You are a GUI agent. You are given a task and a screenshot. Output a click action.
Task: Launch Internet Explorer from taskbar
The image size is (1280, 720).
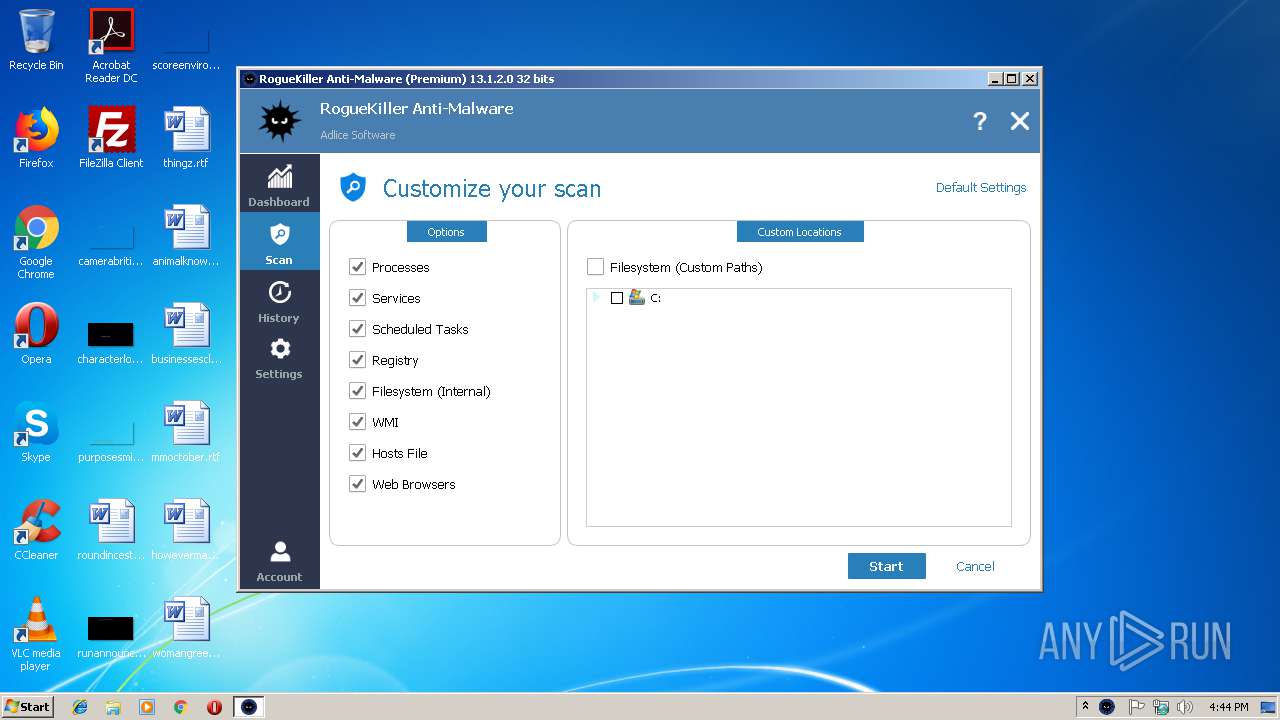[x=80, y=707]
